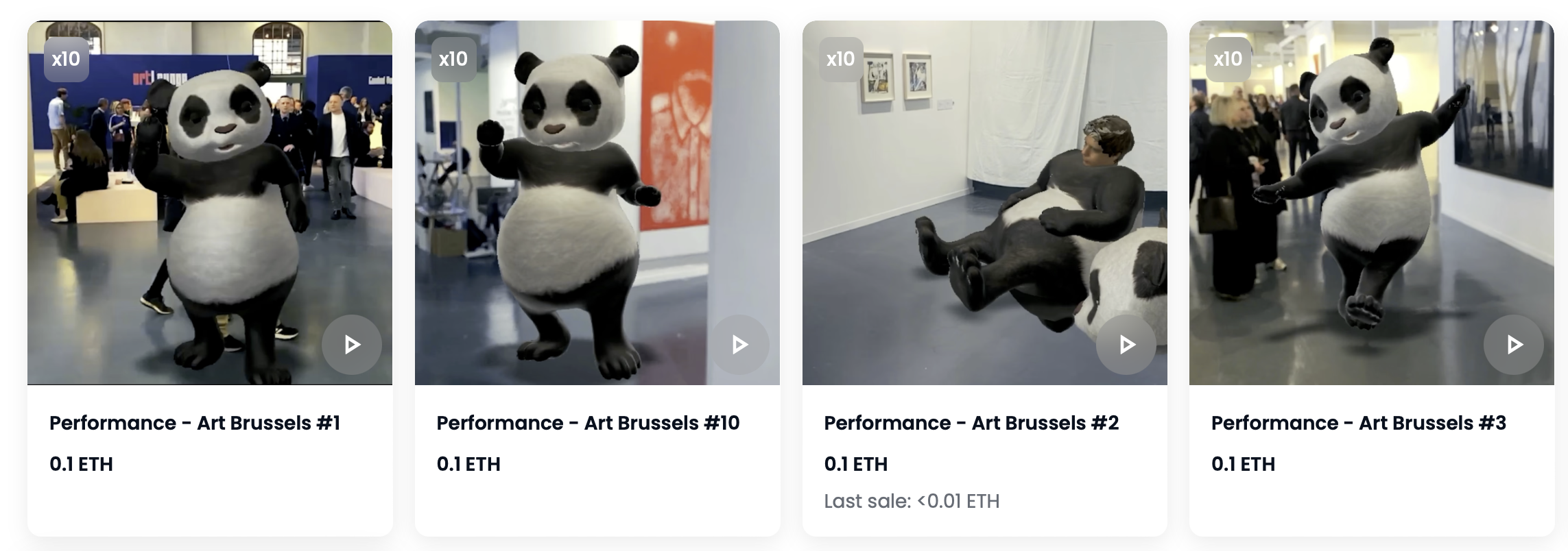Image resolution: width=1568 pixels, height=551 pixels.
Task: Click Last sale <0.01 ETH text
Action: (912, 501)
